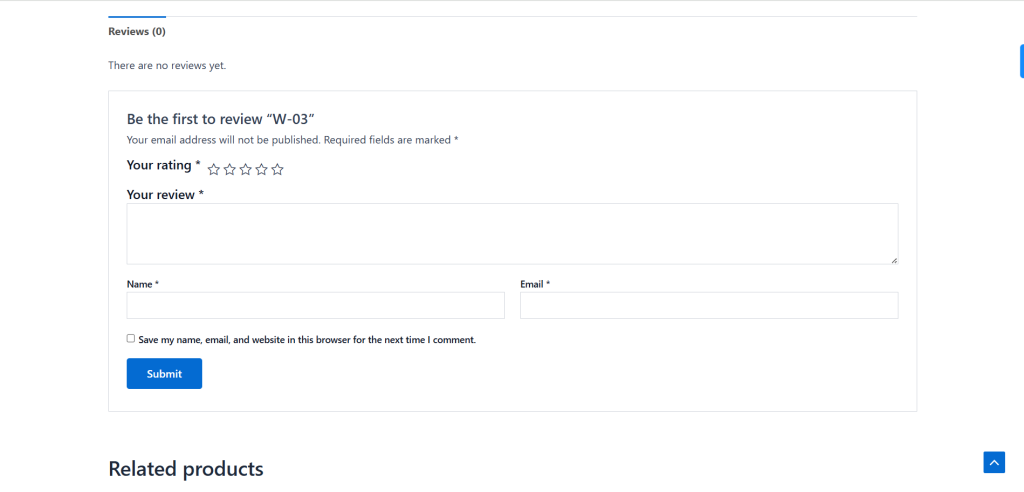
Task: Click the "There are no reviews yet" text
Action: pyautogui.click(x=167, y=66)
